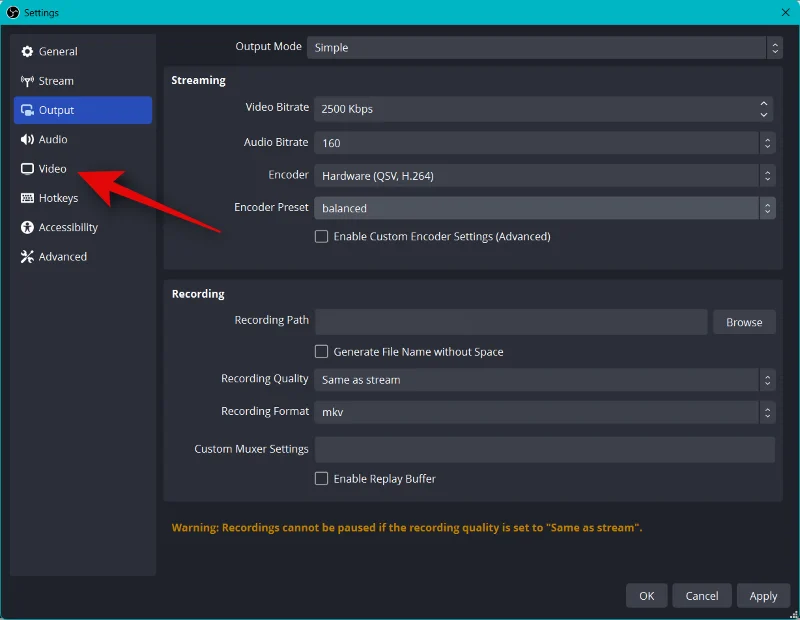This screenshot has height=620, width=800.
Task: Open the Advanced settings section
Action: point(83,257)
